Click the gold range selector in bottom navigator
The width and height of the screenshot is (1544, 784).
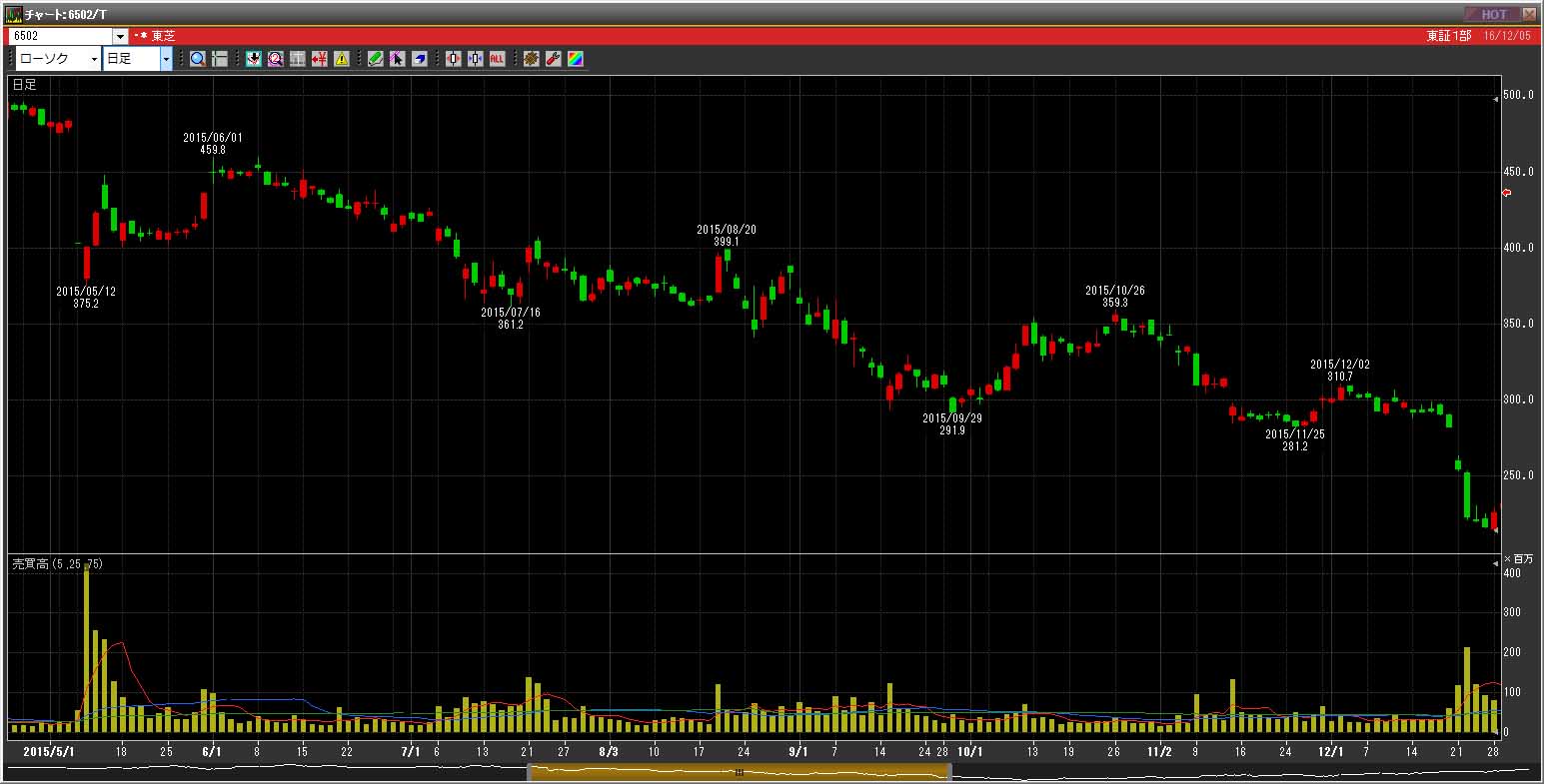(x=739, y=772)
